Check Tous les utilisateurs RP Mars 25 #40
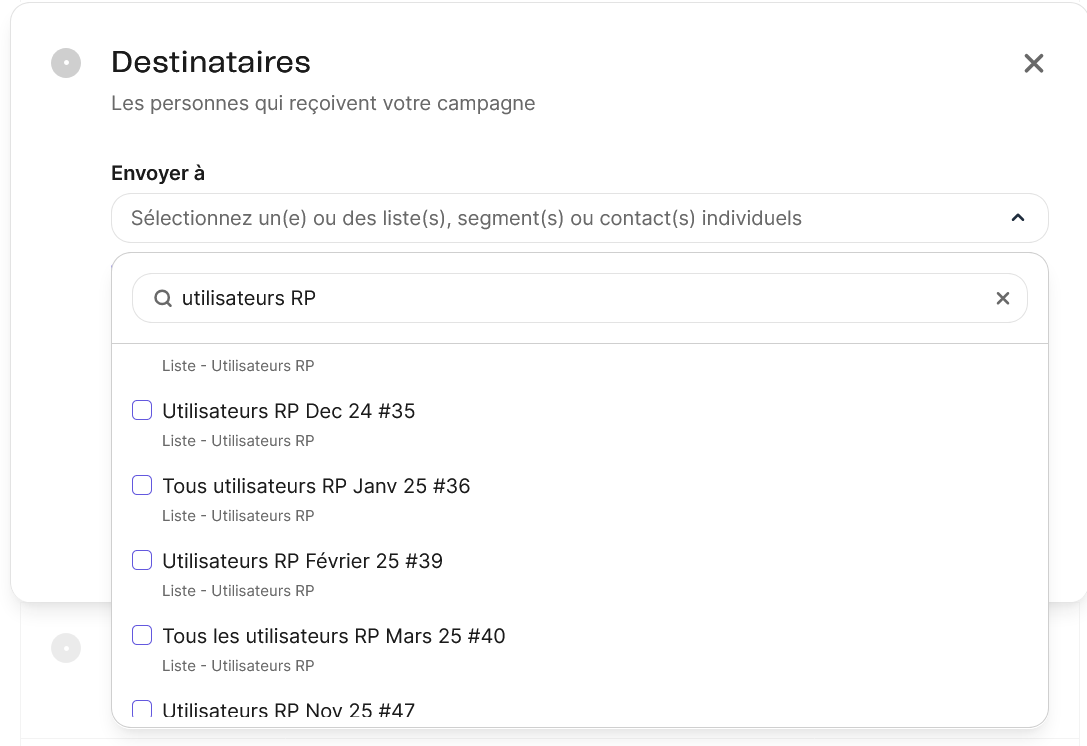Image resolution: width=1087 pixels, height=746 pixels. 142,635
